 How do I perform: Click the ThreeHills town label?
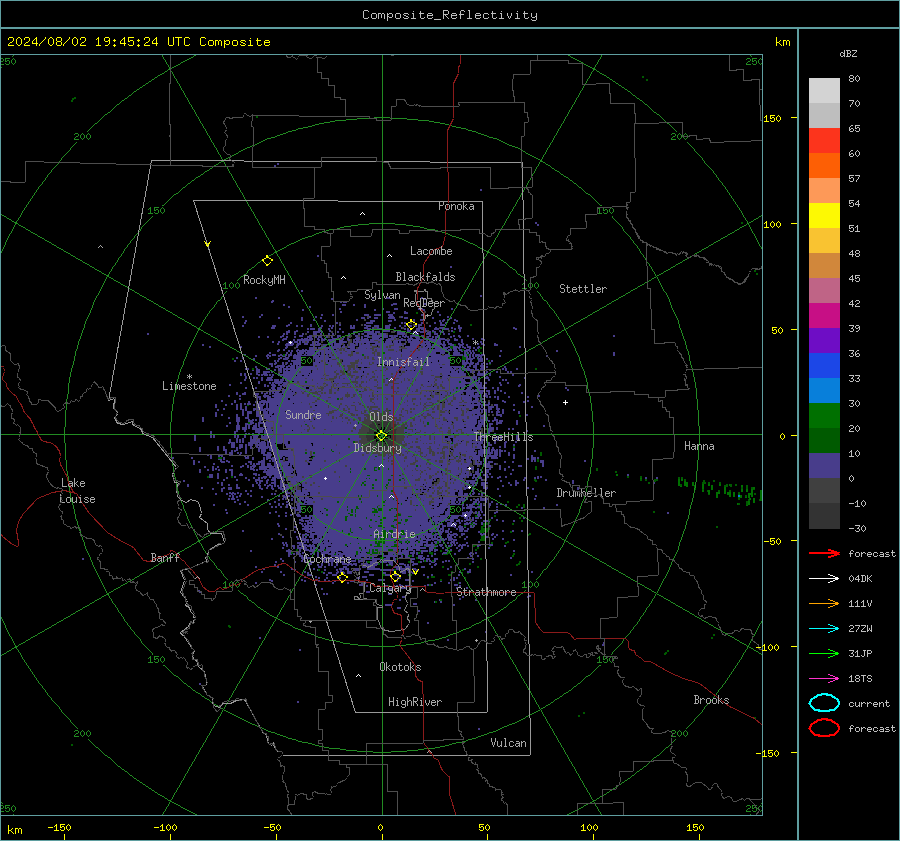[x=503, y=437]
